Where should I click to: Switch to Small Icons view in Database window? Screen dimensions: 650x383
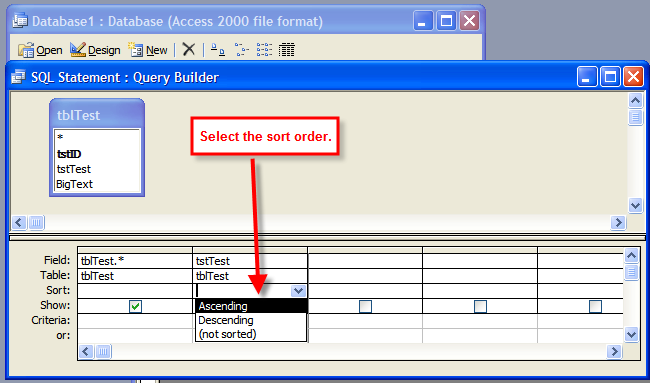pyautogui.click(x=241, y=50)
